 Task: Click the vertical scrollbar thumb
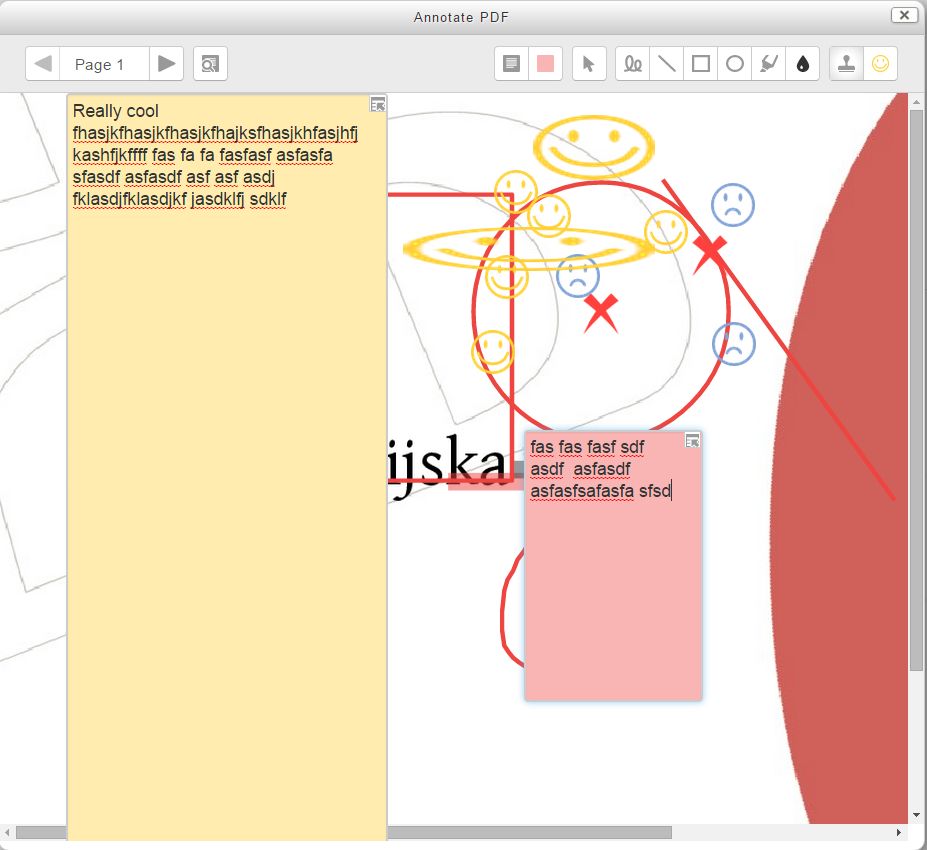(x=916, y=390)
